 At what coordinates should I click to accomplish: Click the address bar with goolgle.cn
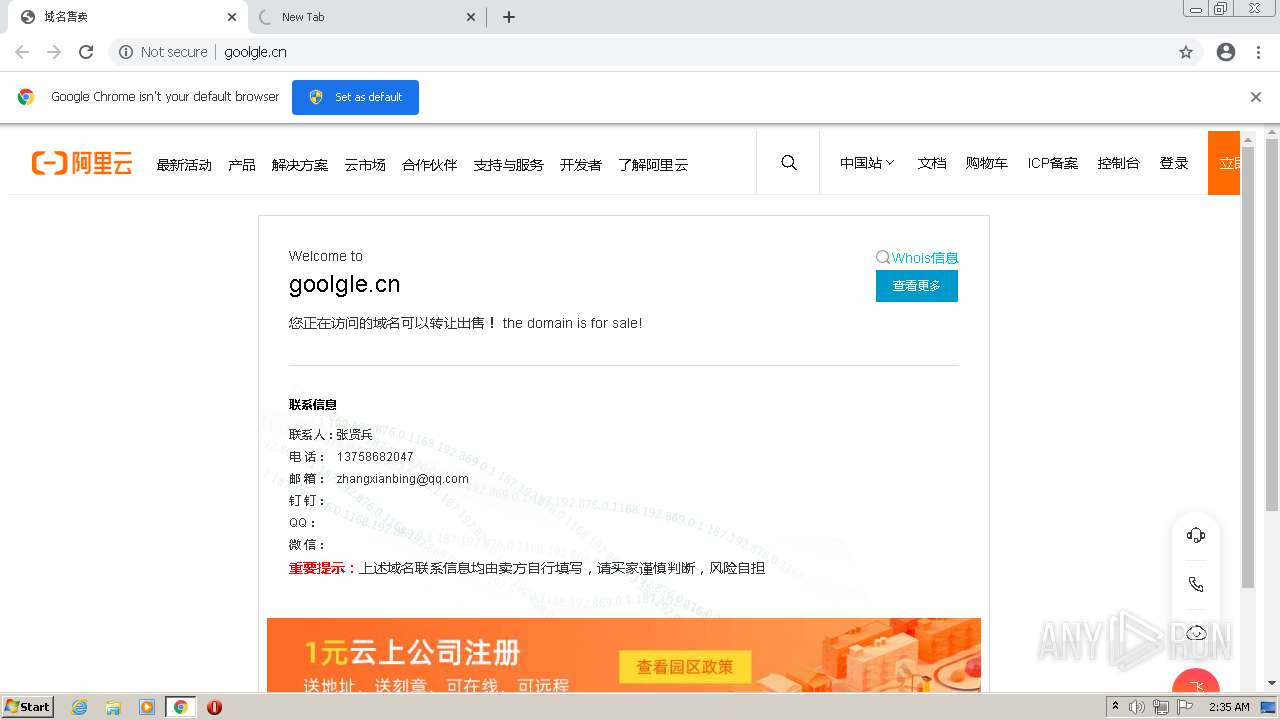655,52
